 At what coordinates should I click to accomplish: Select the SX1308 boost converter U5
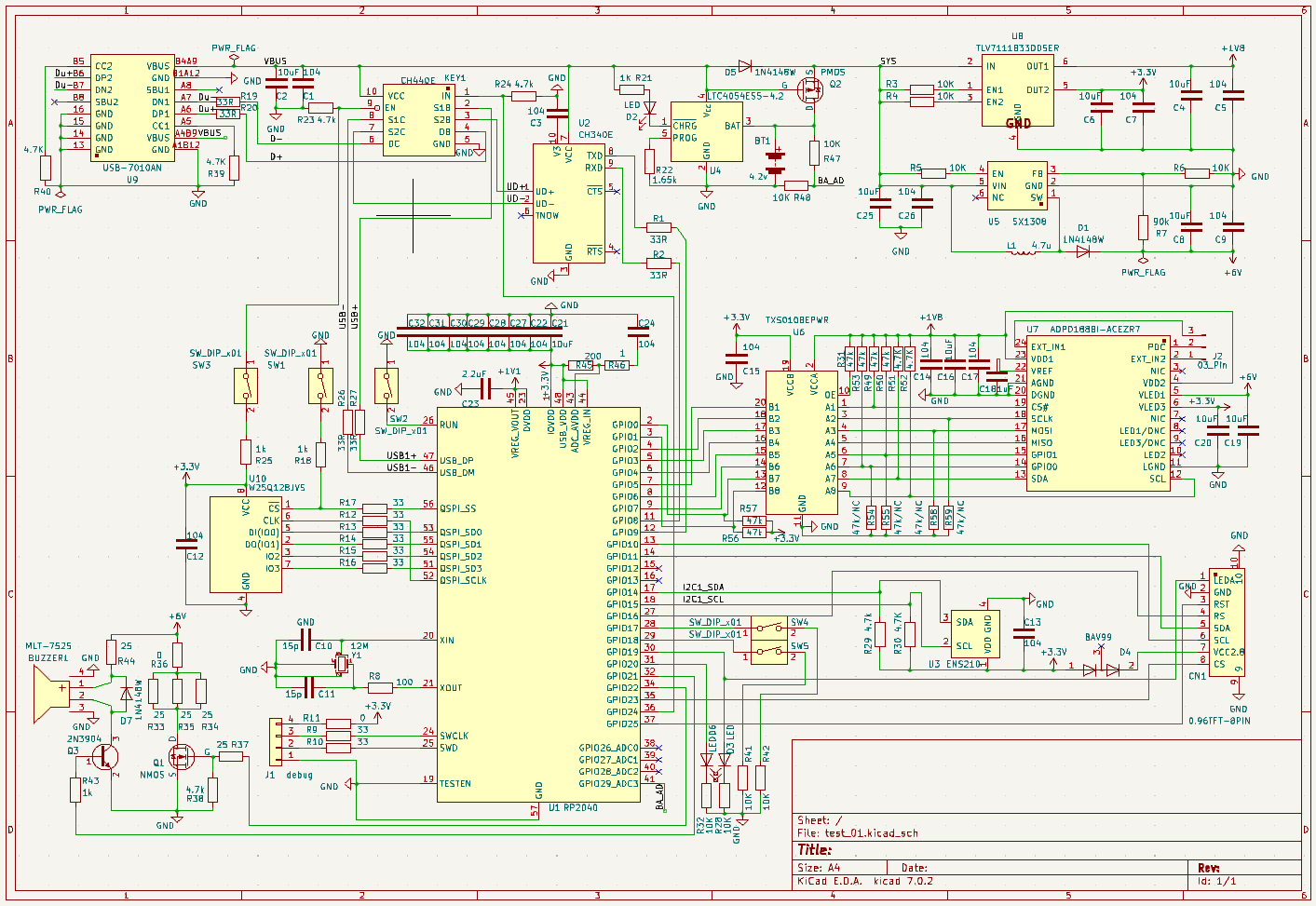1017,186
